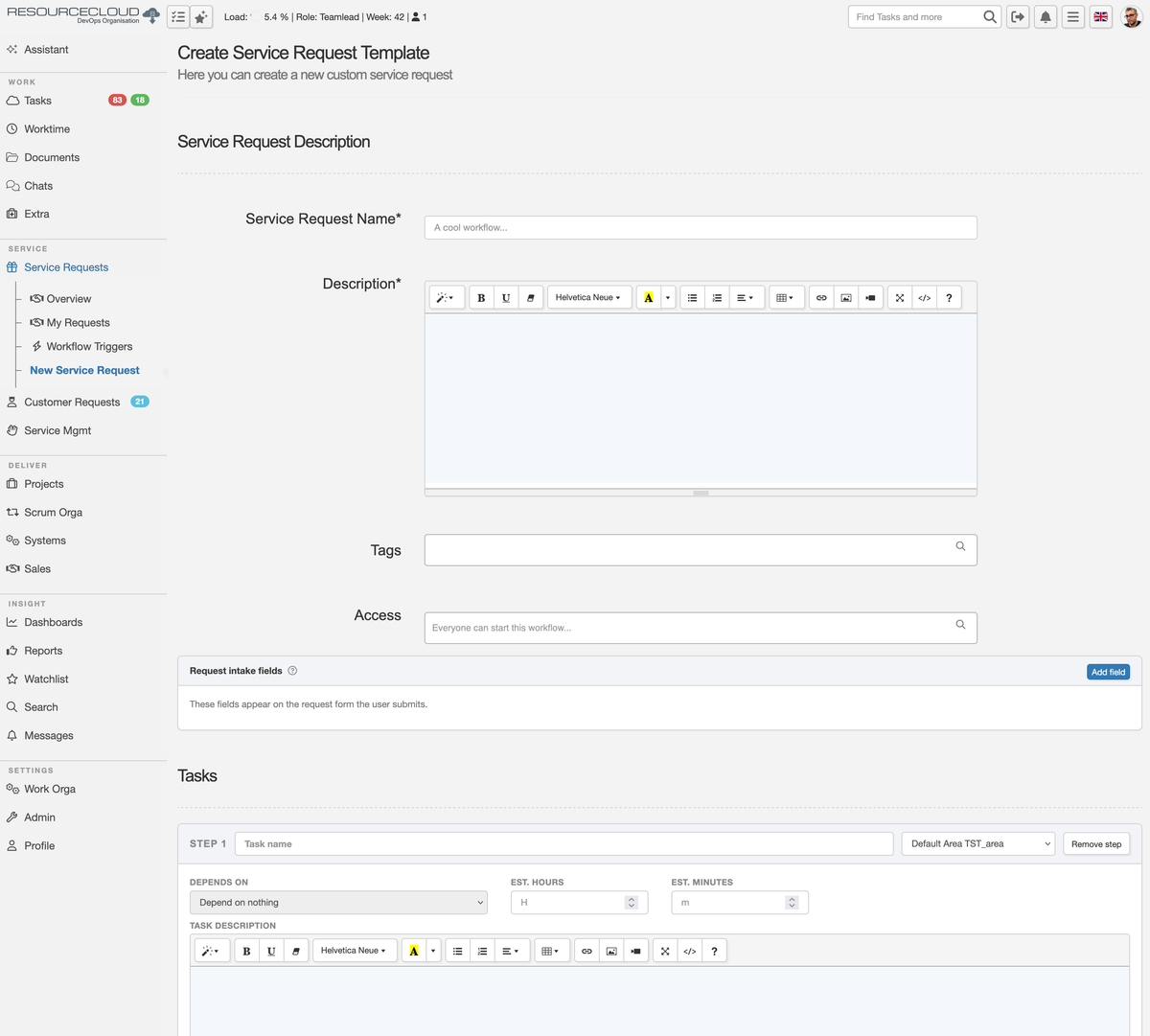Viewport: 1150px width, 1036px height.
Task: Insert ordered list in Description editor
Action: pyautogui.click(x=717, y=298)
